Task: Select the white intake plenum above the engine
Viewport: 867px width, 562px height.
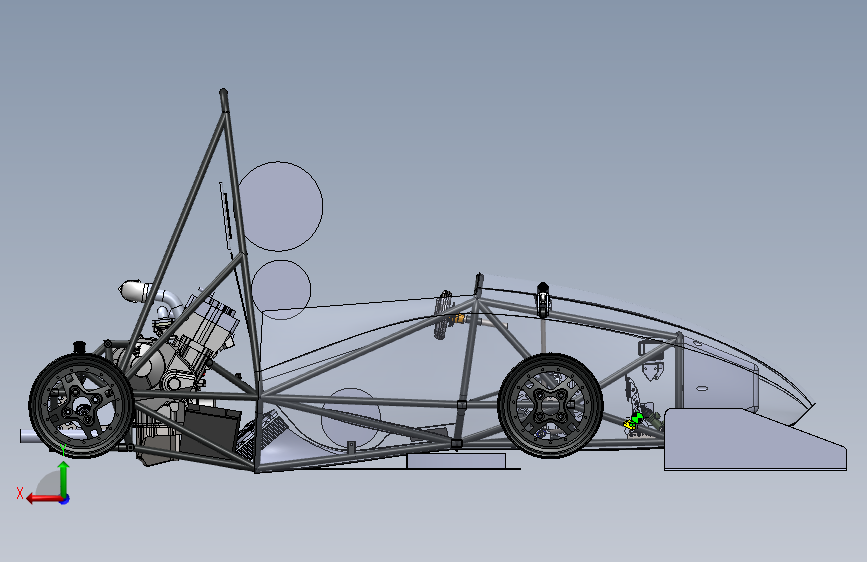Action: (x=135, y=292)
